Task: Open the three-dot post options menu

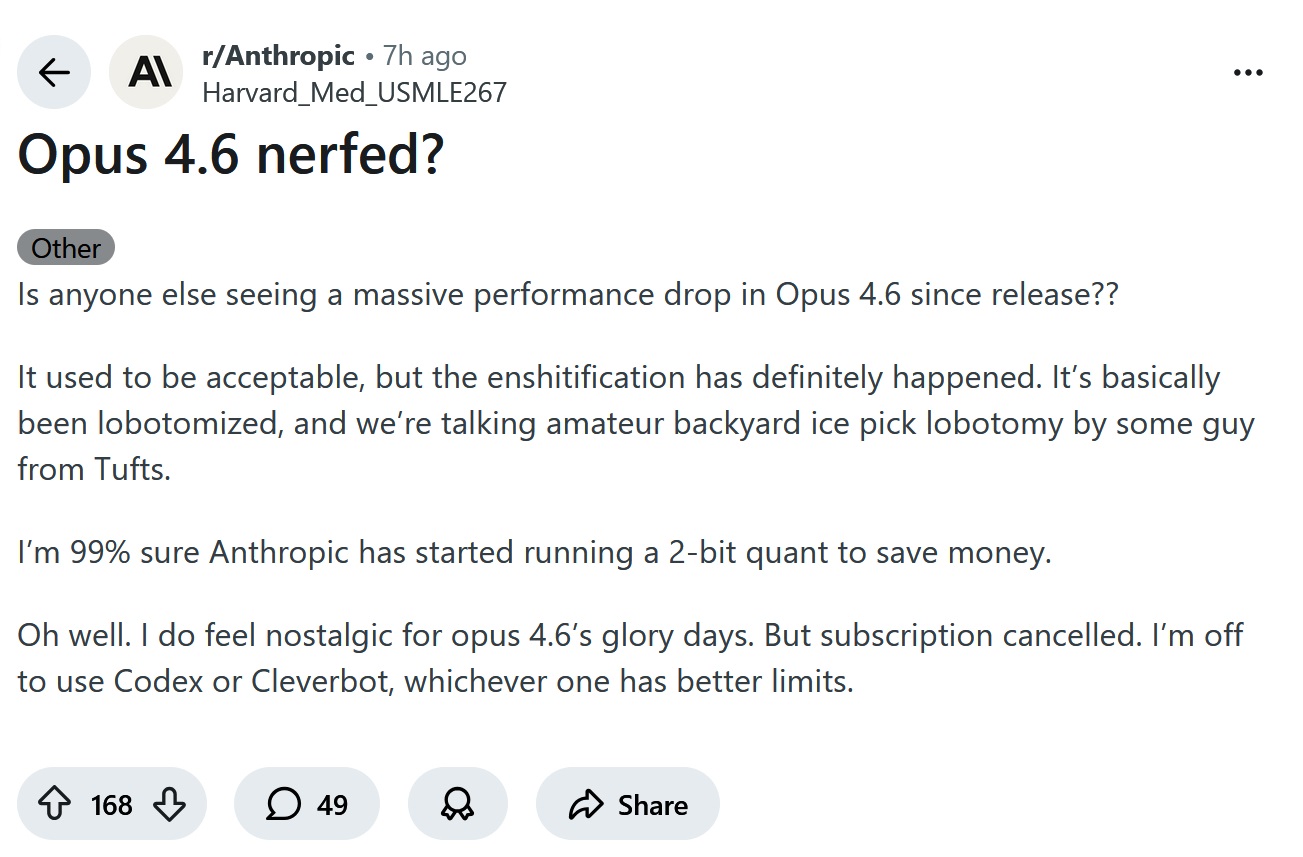Action: (x=1248, y=72)
